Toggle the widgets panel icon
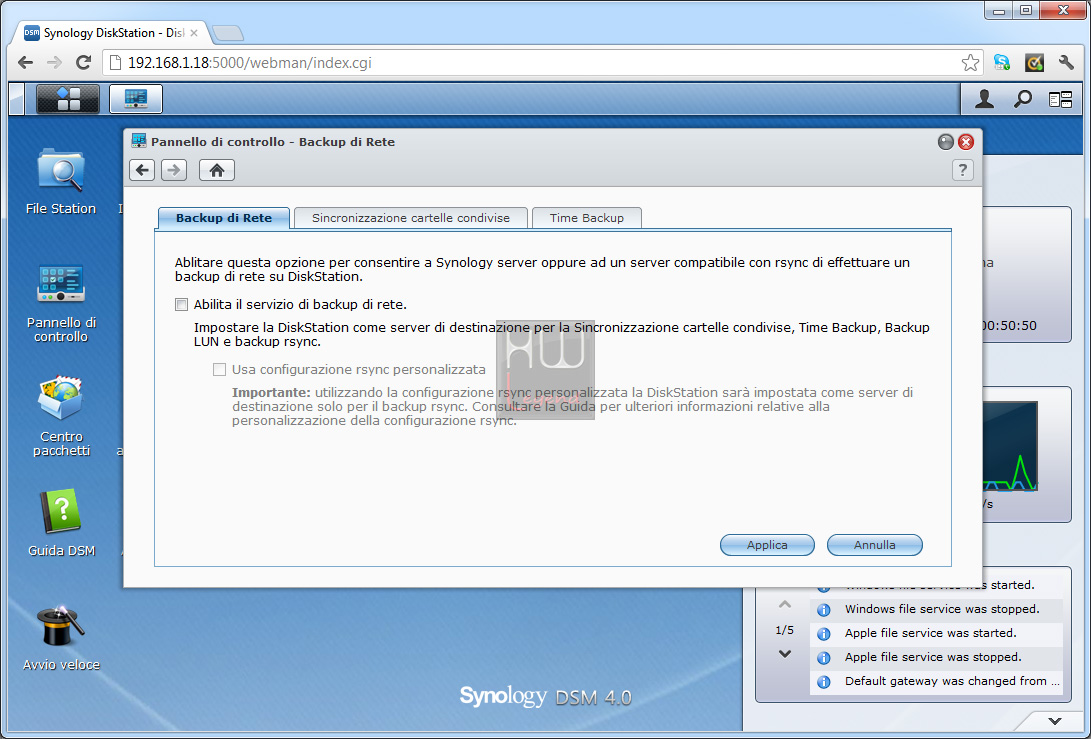The height and width of the screenshot is (739, 1091). pos(1060,100)
